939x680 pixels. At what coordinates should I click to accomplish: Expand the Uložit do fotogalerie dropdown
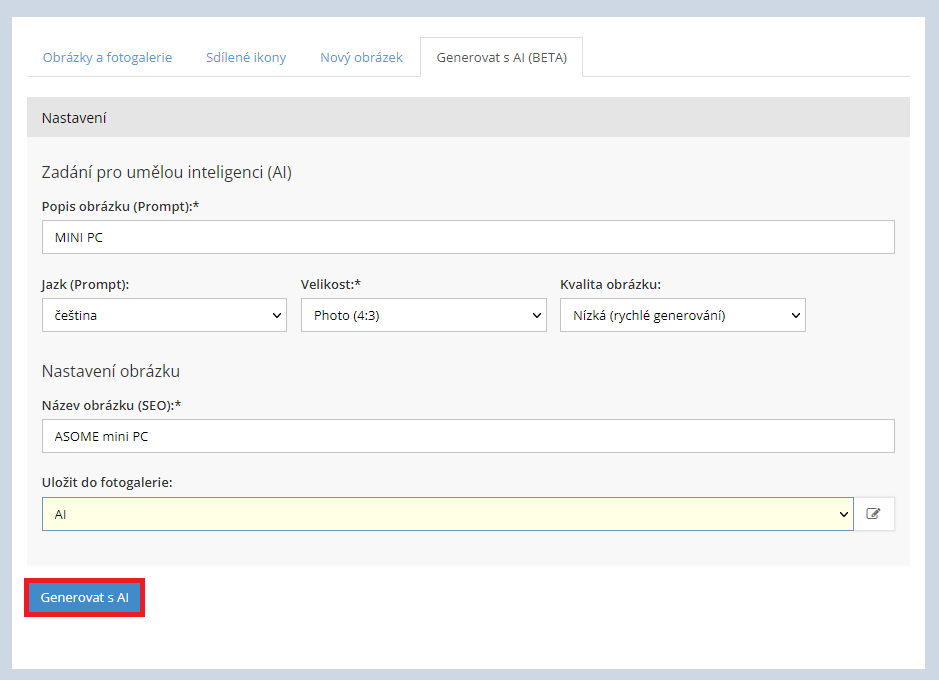point(447,514)
